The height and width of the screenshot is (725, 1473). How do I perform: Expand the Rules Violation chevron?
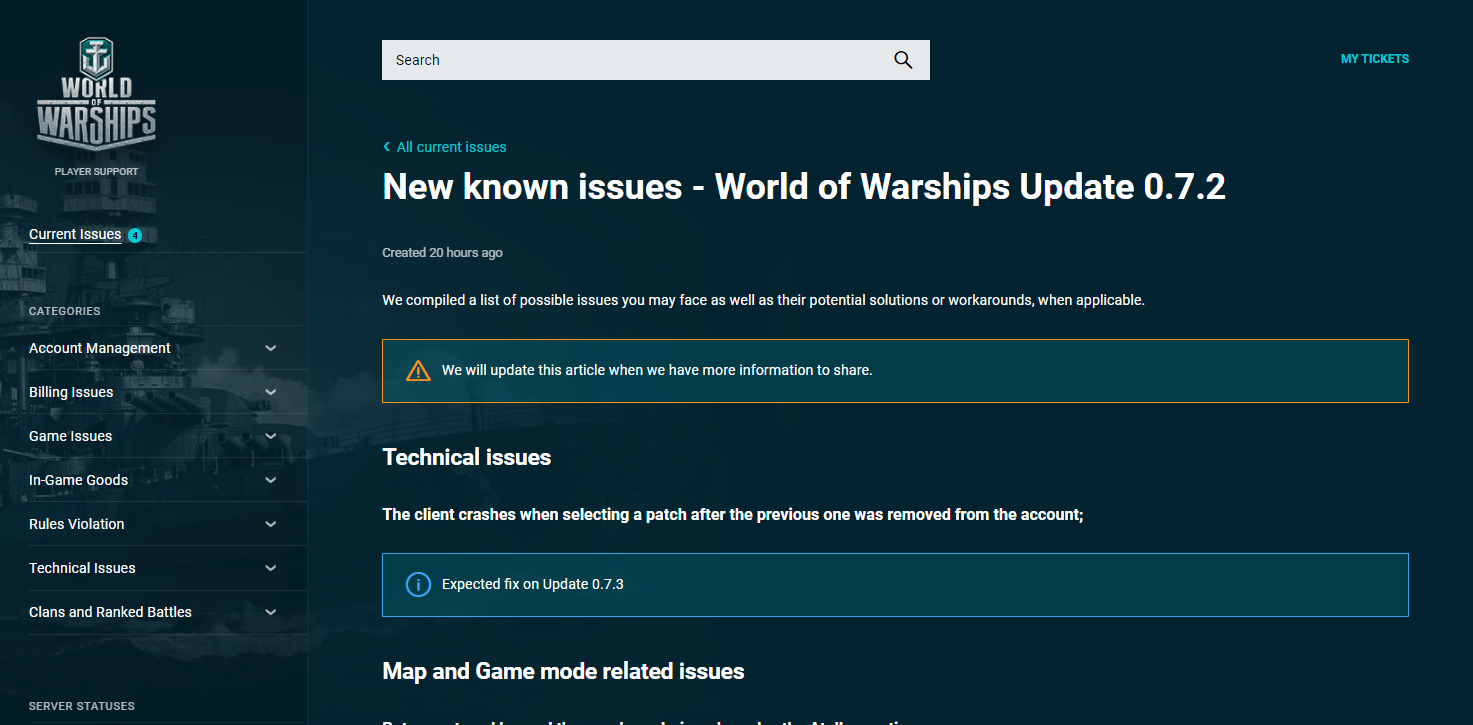[270, 524]
